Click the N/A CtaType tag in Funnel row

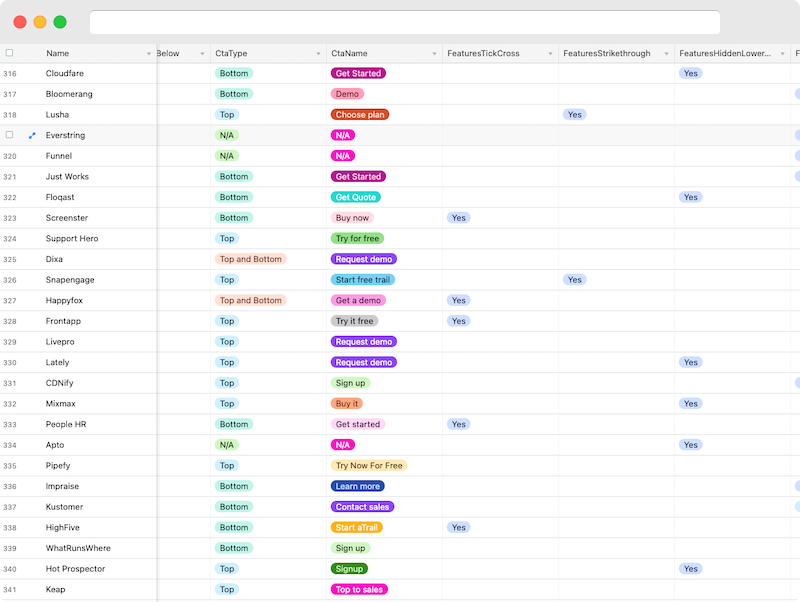pyautogui.click(x=227, y=156)
